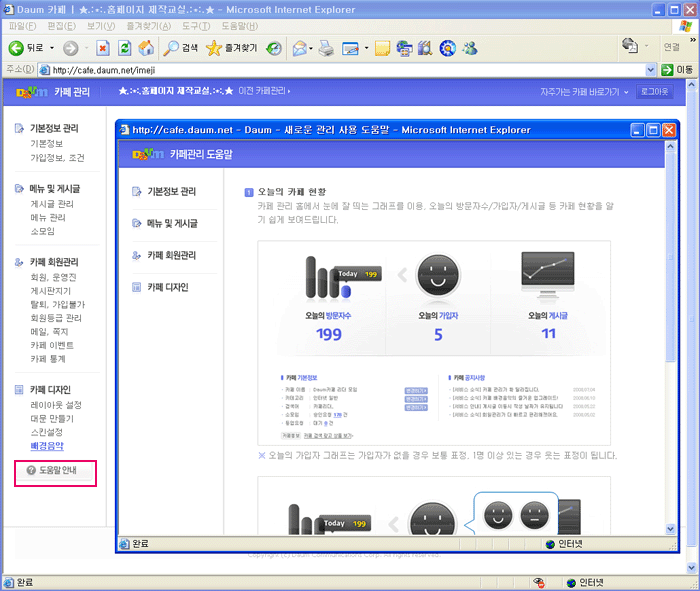Refresh the page using the green arrows icon

tap(125, 48)
